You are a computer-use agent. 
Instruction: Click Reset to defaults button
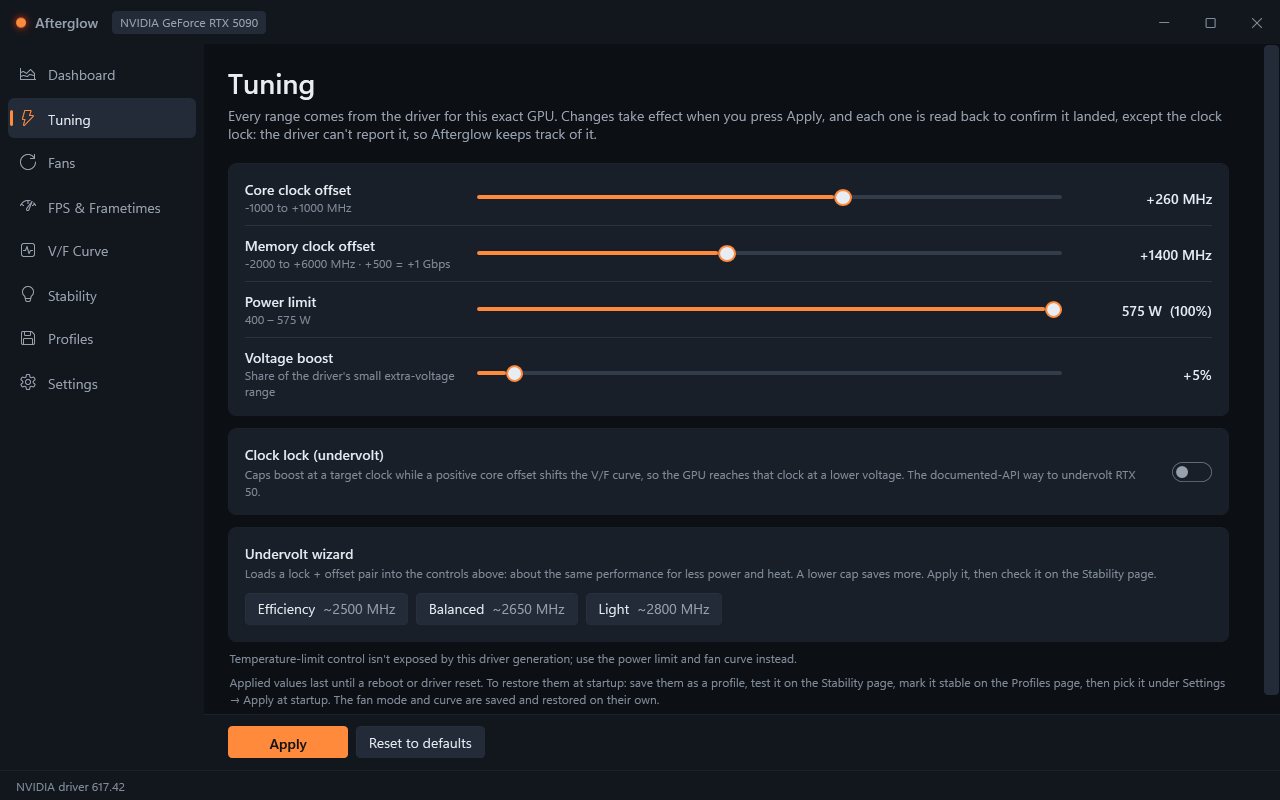[420, 743]
